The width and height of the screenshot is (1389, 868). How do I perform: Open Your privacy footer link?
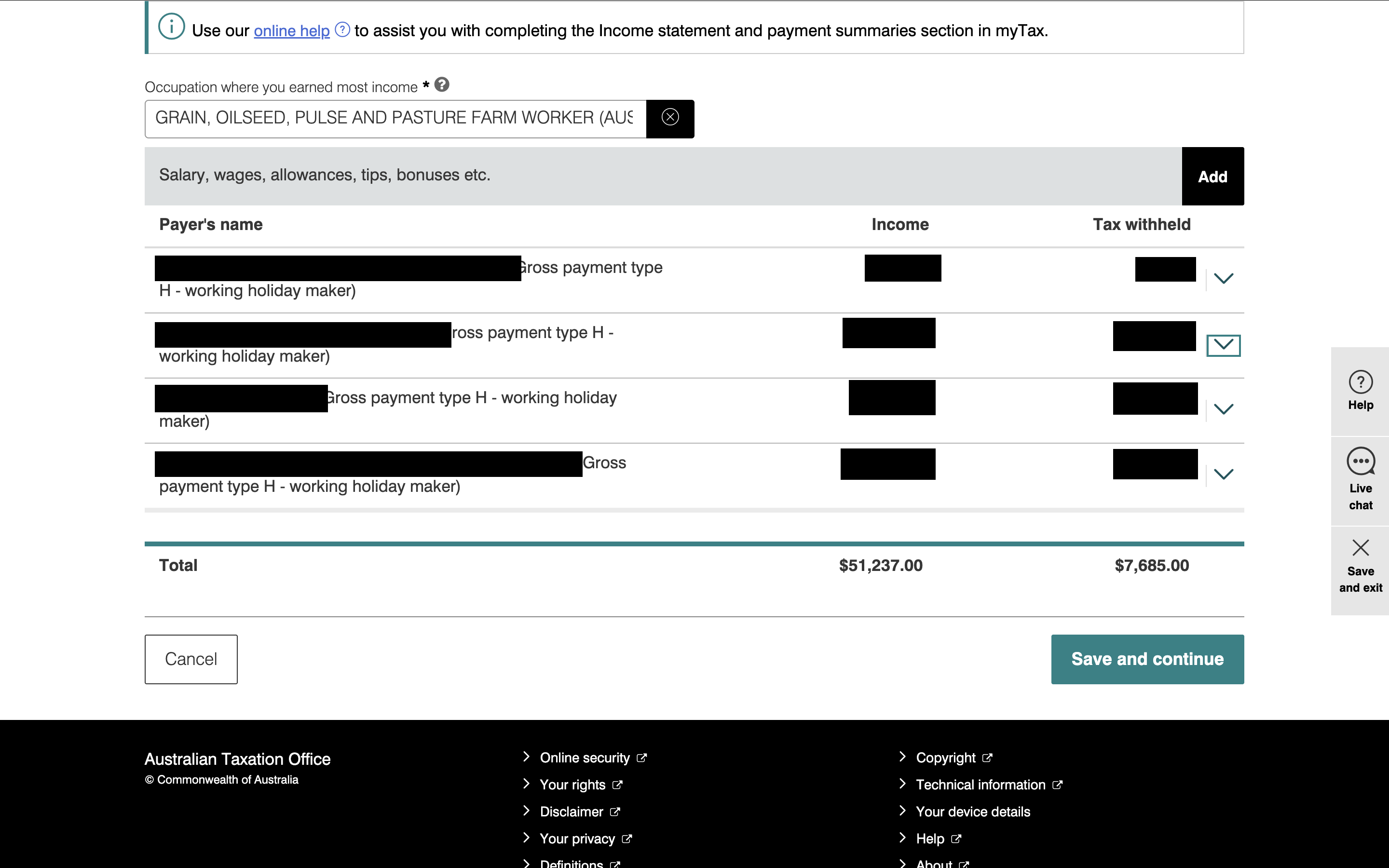[586, 839]
